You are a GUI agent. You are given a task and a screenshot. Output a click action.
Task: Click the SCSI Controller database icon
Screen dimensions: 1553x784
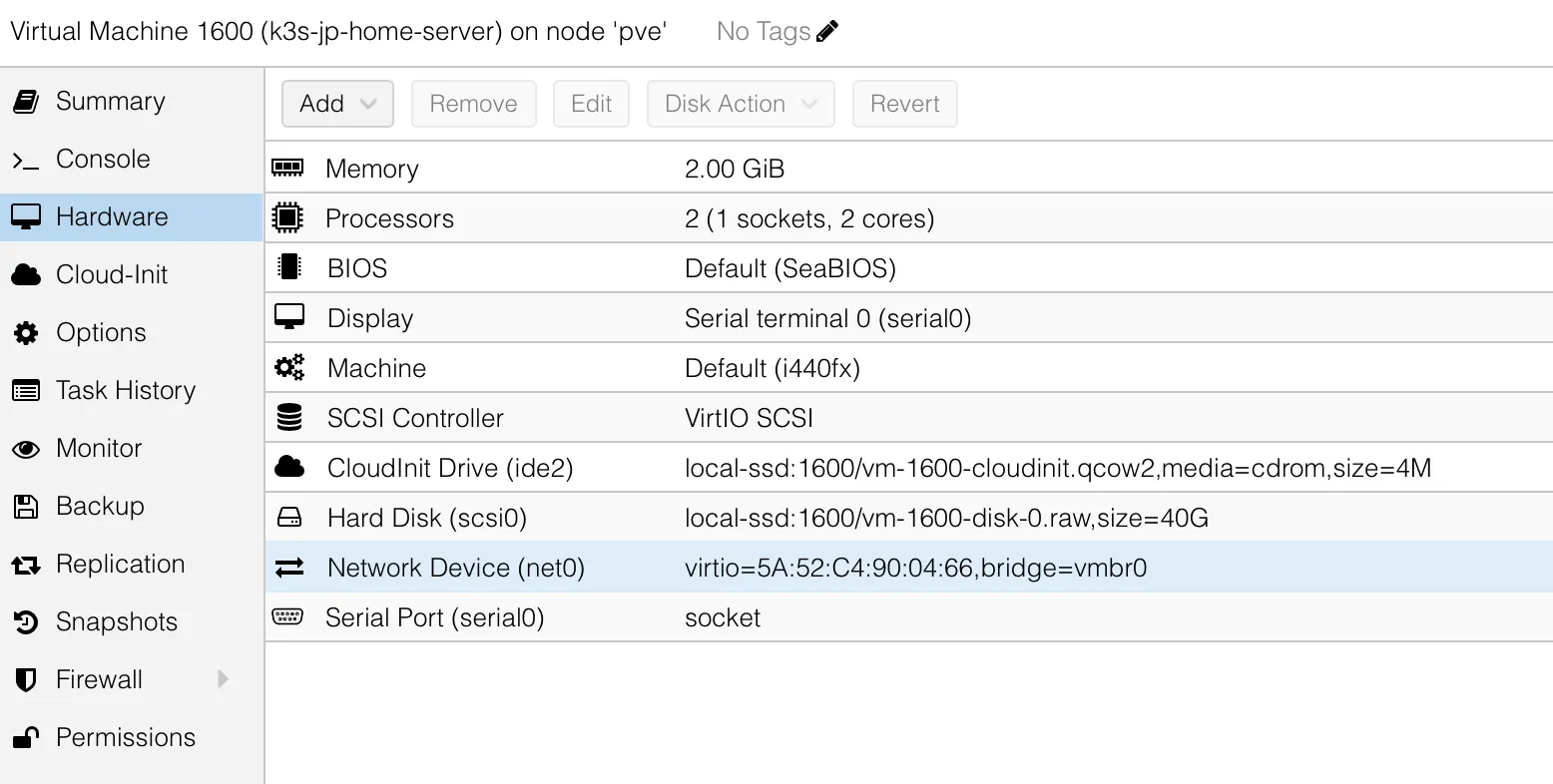coord(289,417)
